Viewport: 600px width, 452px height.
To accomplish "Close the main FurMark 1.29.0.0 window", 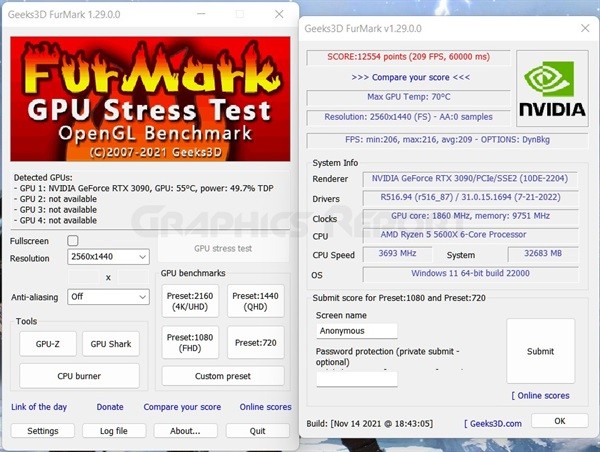I will point(279,14).
